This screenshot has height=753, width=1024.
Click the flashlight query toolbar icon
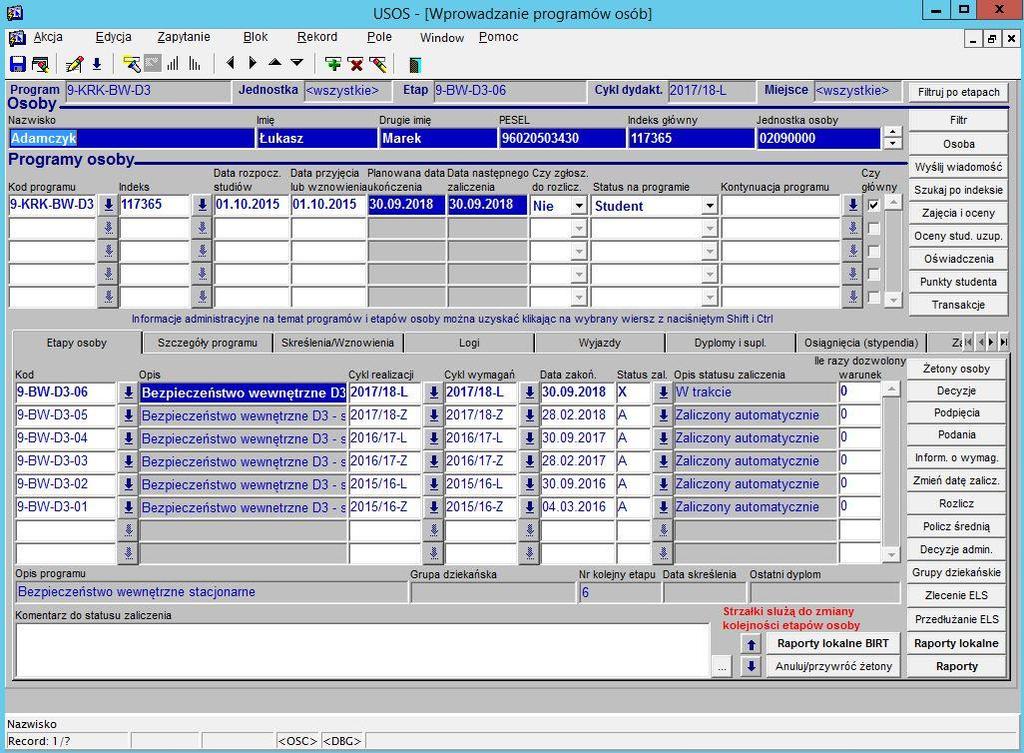131,64
